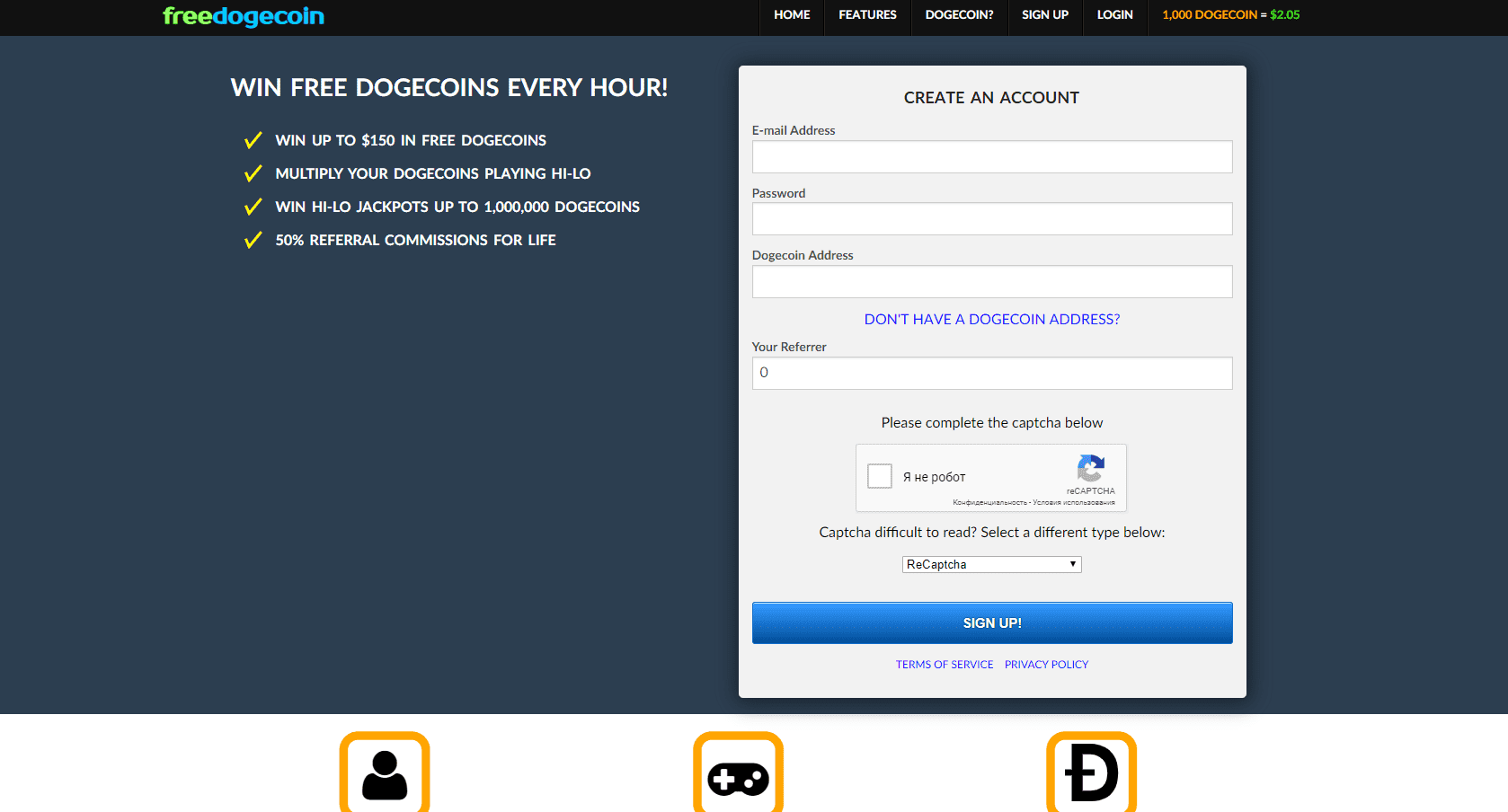This screenshot has width=1508, height=812.
Task: Click the freedogecoin logo
Action: pos(243,16)
